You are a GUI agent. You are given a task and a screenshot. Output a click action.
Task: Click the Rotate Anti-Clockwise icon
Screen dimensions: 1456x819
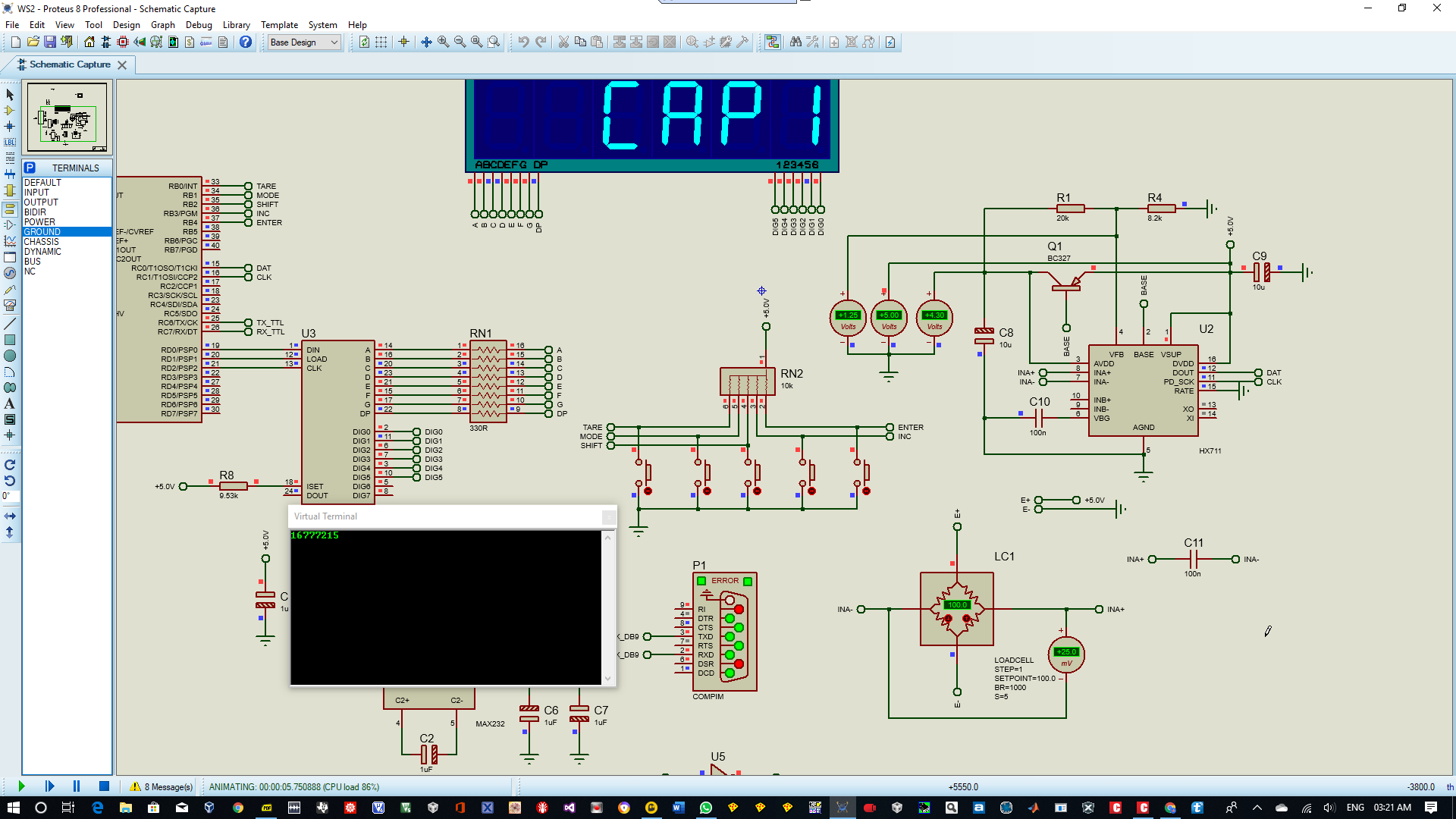(10, 481)
